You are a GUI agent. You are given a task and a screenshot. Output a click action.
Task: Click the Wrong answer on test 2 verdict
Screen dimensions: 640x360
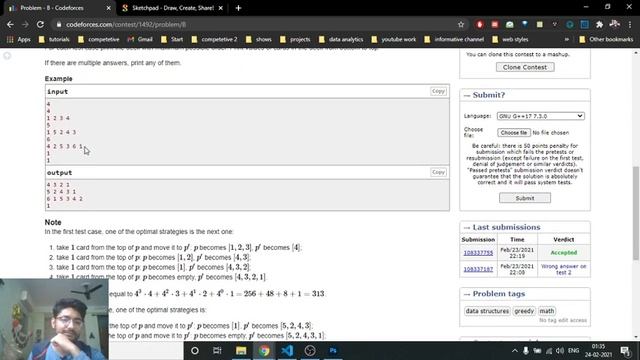tap(564, 269)
